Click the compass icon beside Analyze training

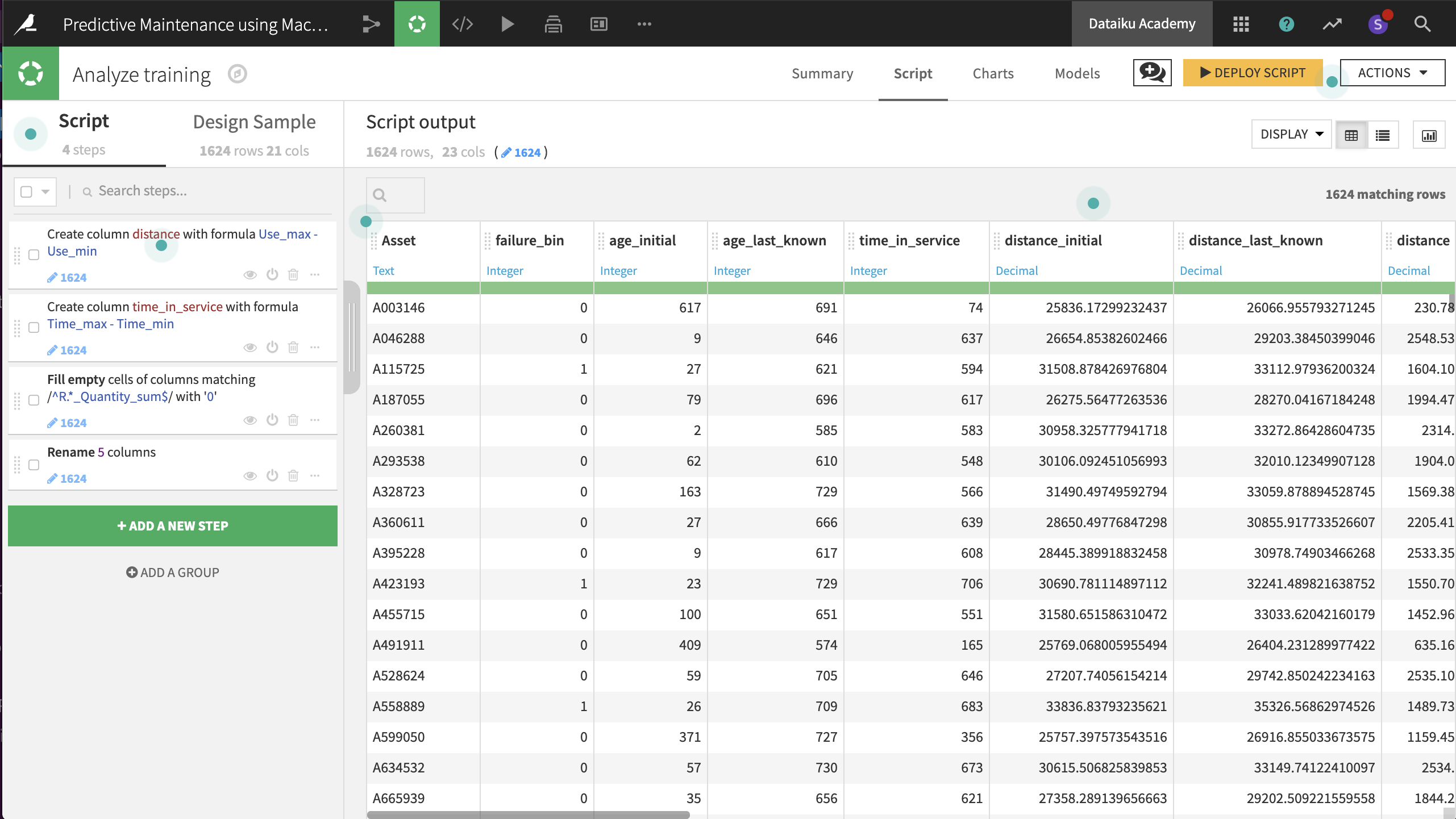point(237,74)
